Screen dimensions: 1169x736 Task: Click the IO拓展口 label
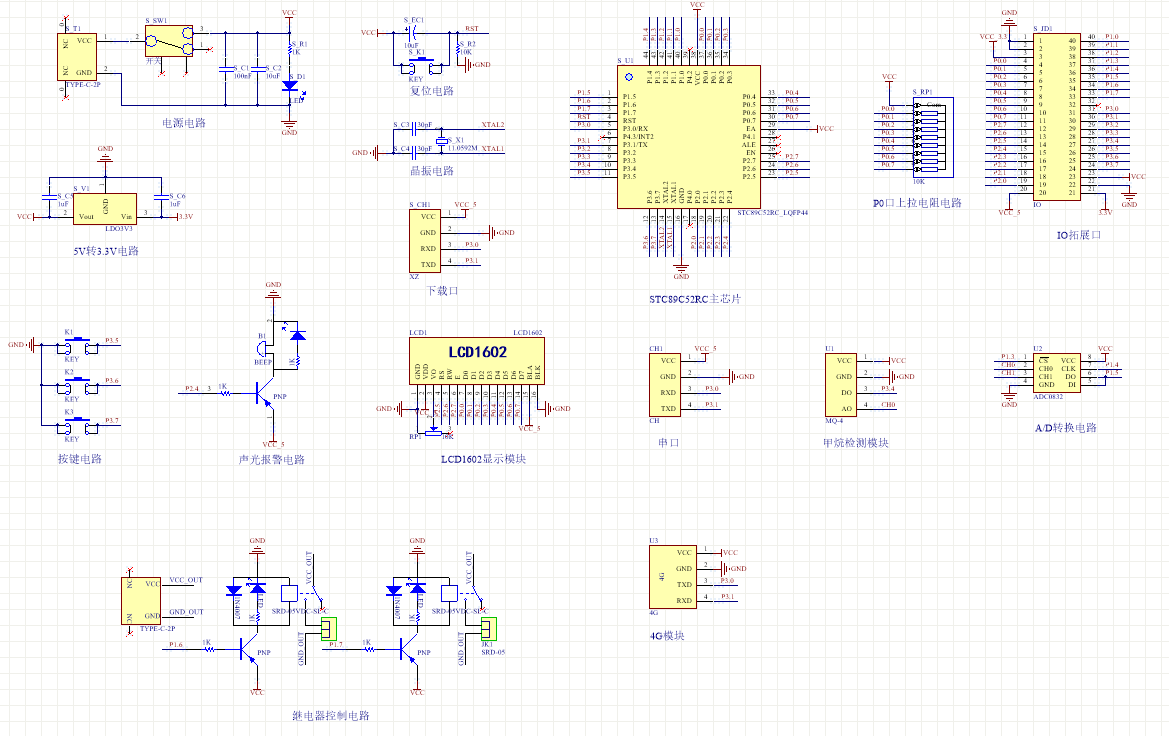coord(1079,235)
